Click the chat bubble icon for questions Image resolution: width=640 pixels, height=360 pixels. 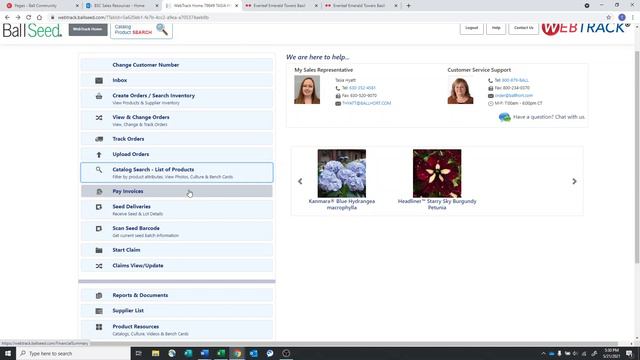point(504,117)
